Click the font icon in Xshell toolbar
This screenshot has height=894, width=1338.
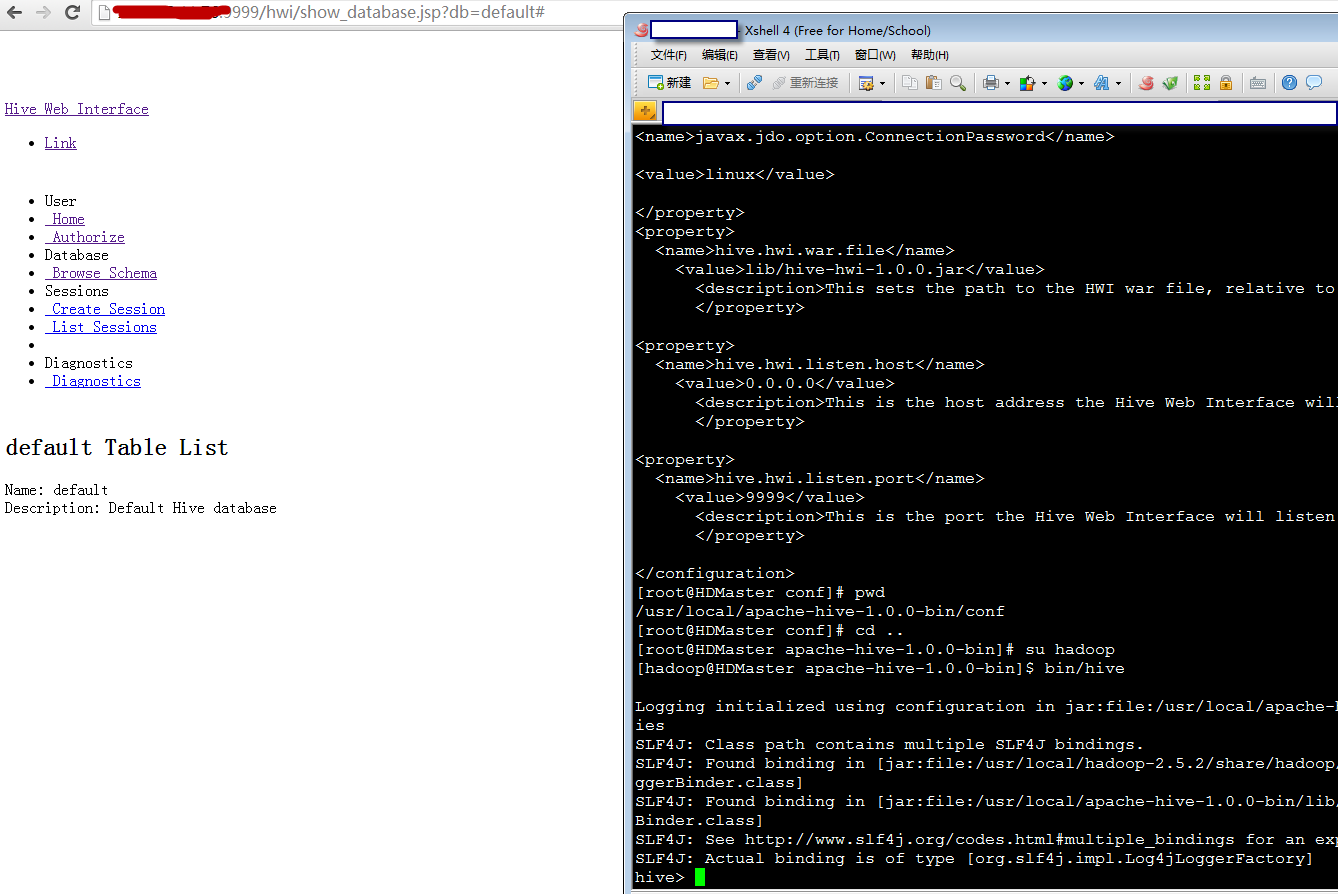[1101, 83]
